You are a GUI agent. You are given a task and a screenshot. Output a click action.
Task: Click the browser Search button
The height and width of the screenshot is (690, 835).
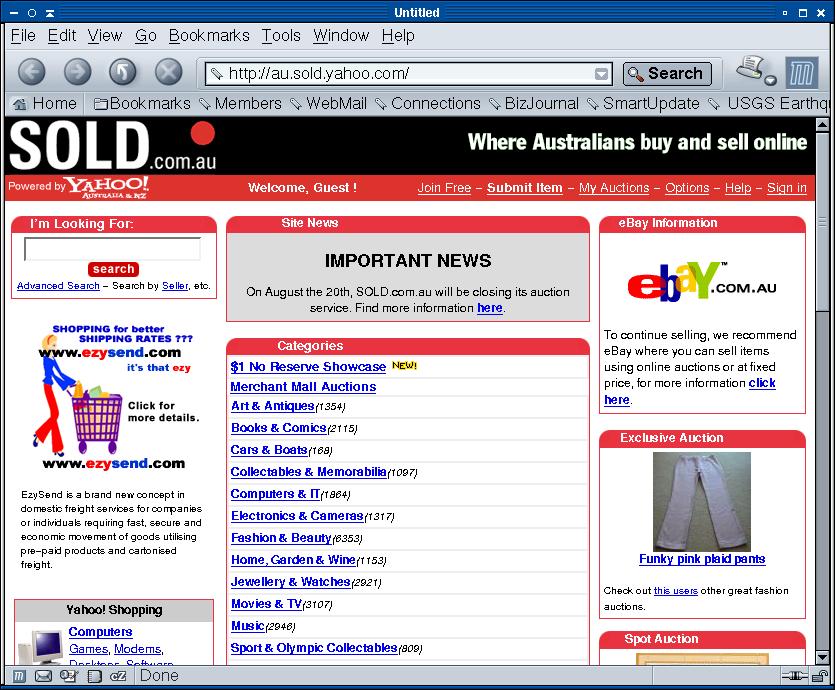point(667,73)
